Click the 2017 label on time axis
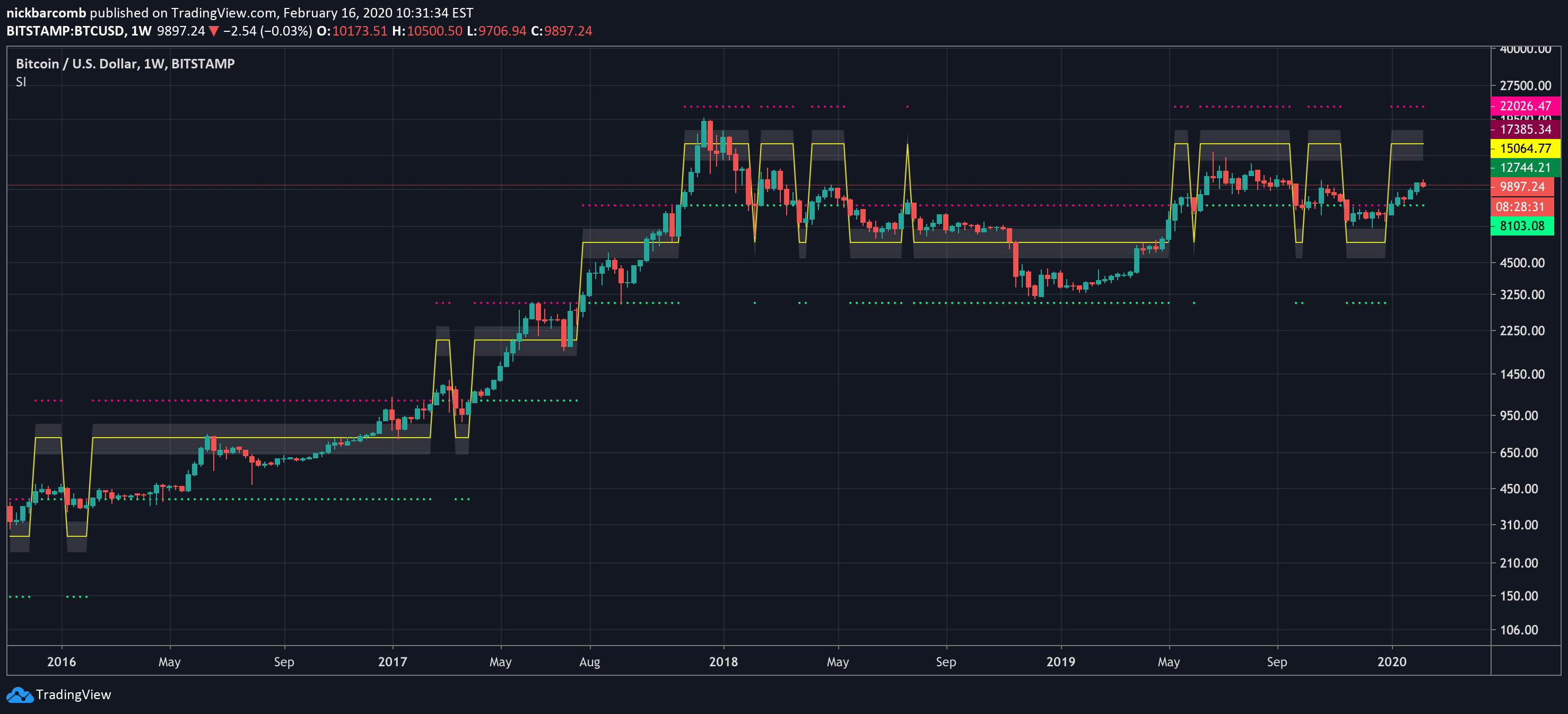Viewport: 1568px width, 714px height. point(392,661)
